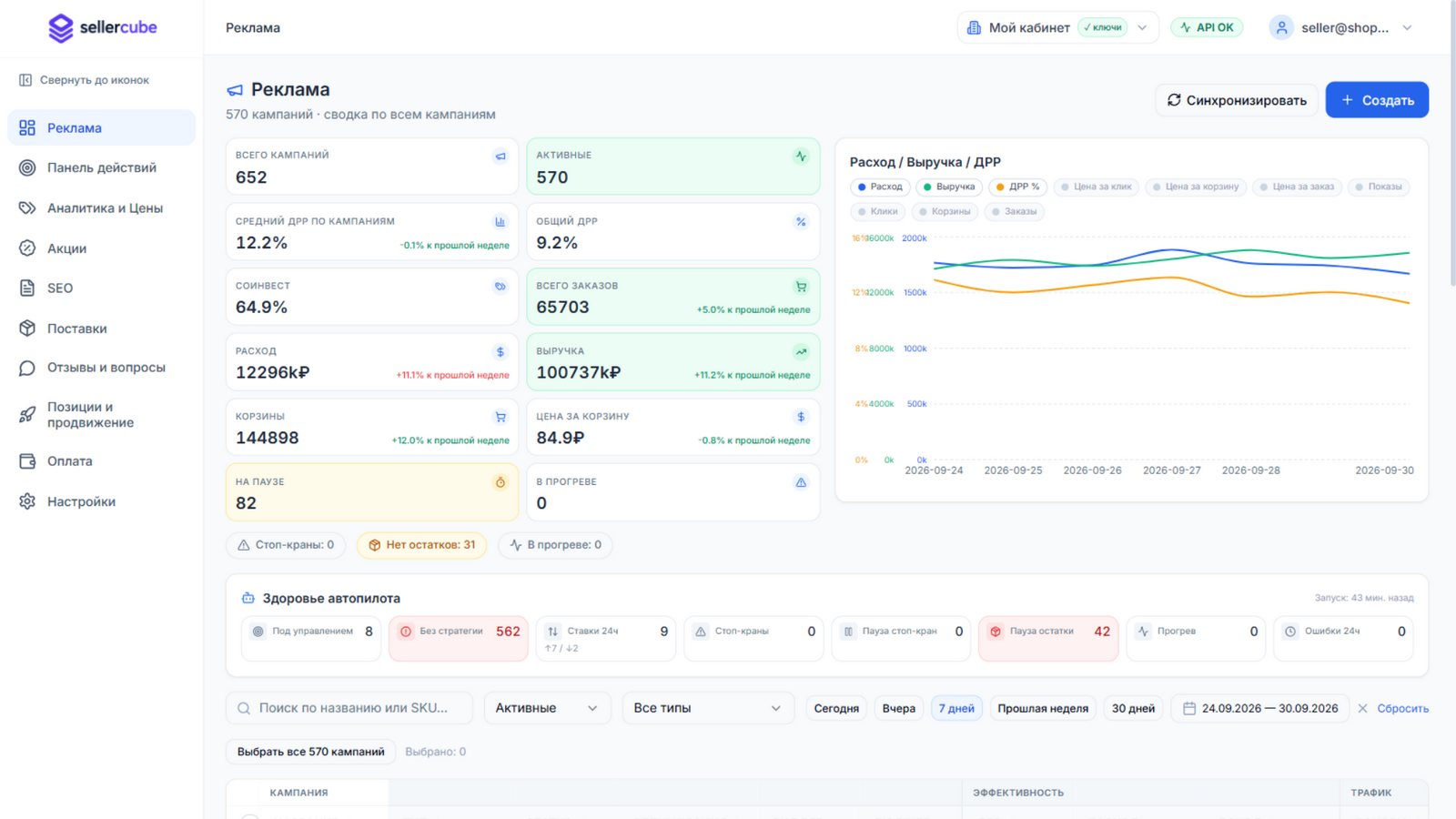1456x819 pixels.
Task: Click the chart icon in Средний ДРР card
Action: (x=500, y=222)
